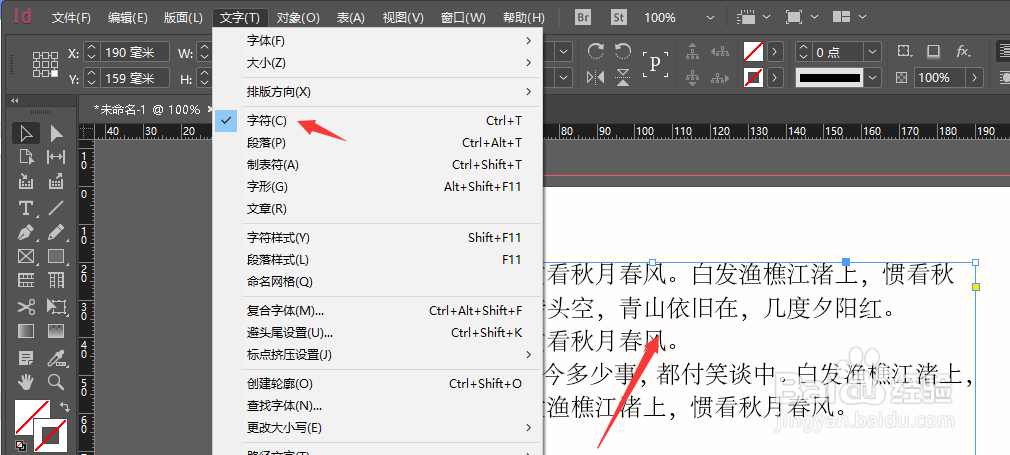Choose 字形(G) from the menu
This screenshot has width=1010, height=455.
coord(377,187)
